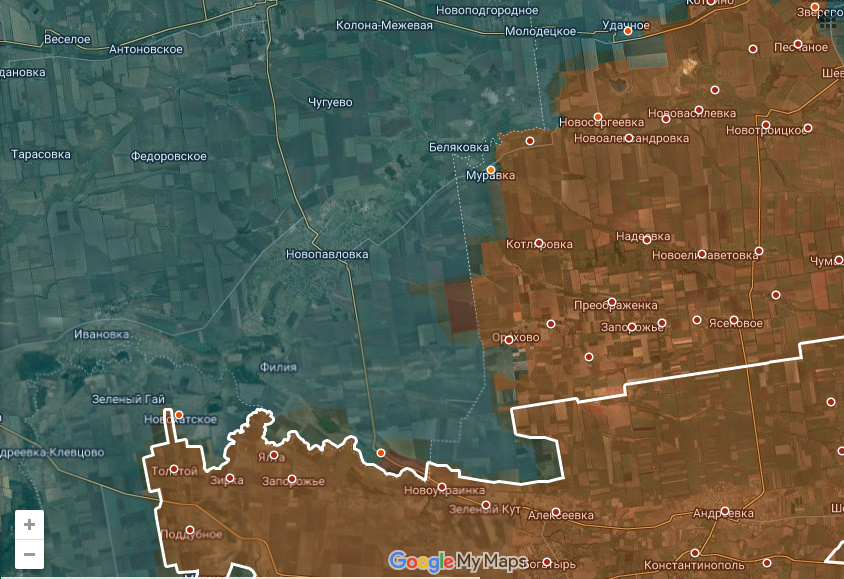
Task: Select the marker at Новоалександровка
Action: point(629,138)
